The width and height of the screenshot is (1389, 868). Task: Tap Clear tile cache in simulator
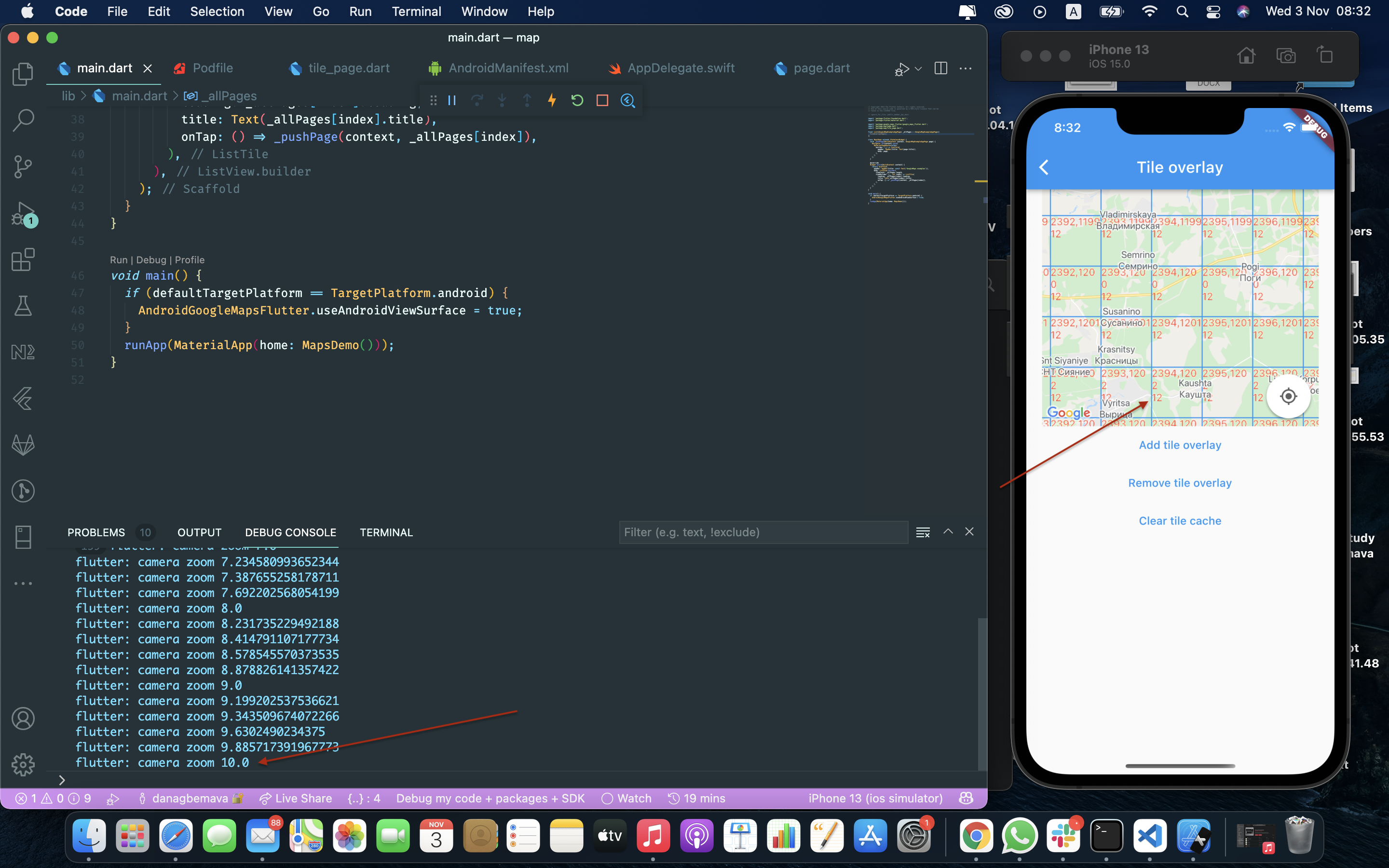tap(1180, 521)
